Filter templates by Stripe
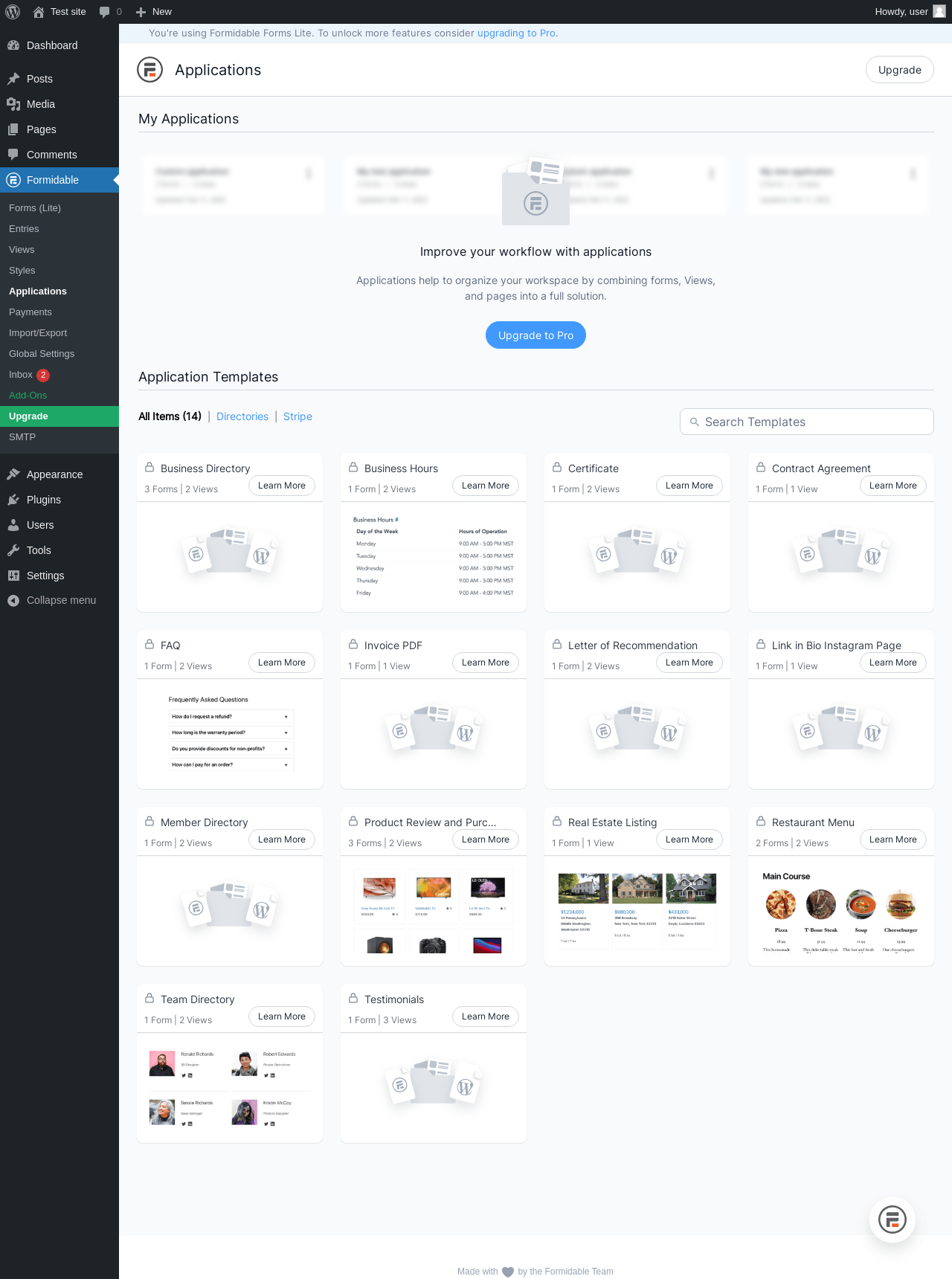Viewport: 952px width, 1279px height. (297, 416)
